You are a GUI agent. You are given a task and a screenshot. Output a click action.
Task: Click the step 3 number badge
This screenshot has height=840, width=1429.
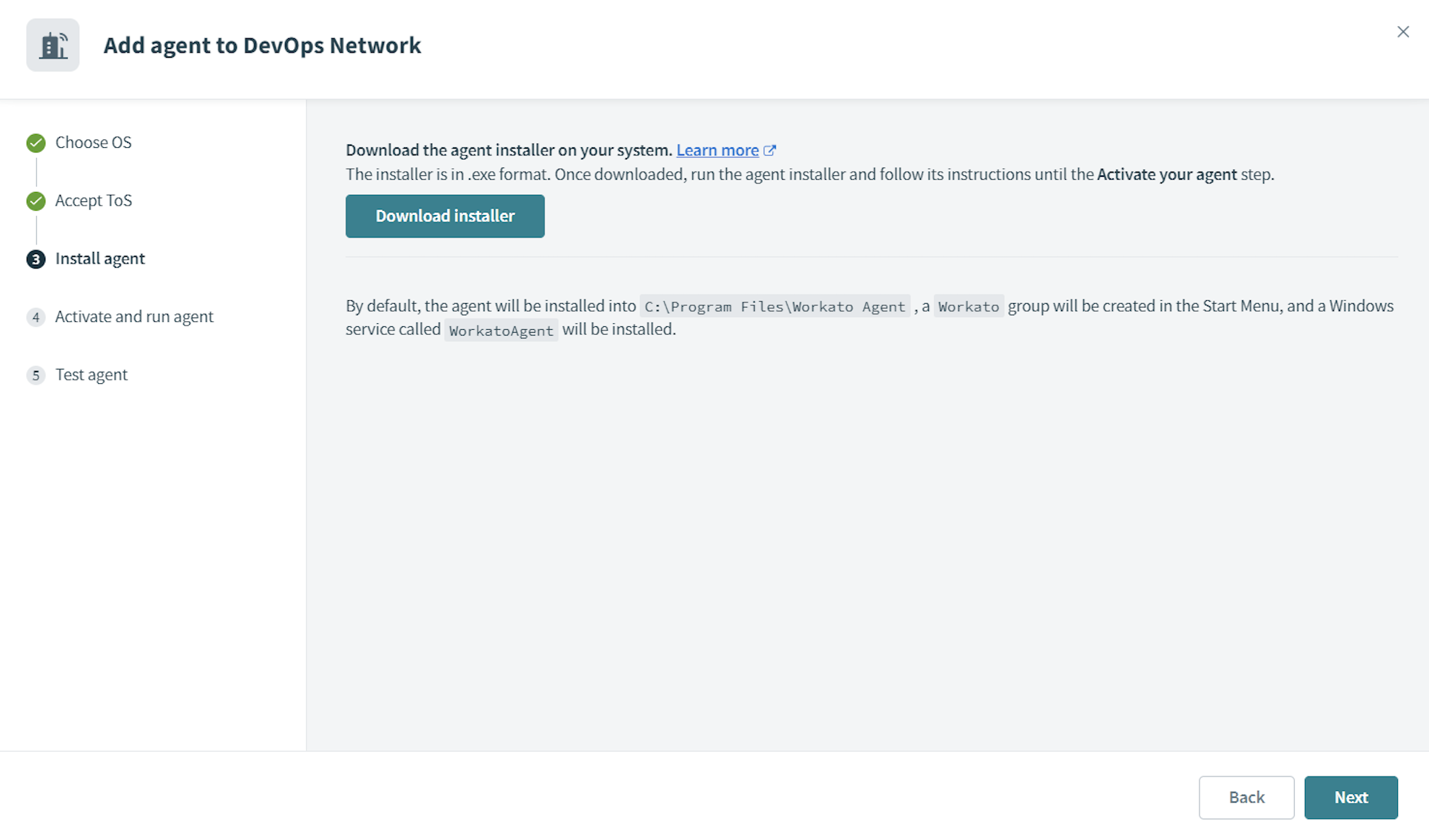pyautogui.click(x=36, y=259)
